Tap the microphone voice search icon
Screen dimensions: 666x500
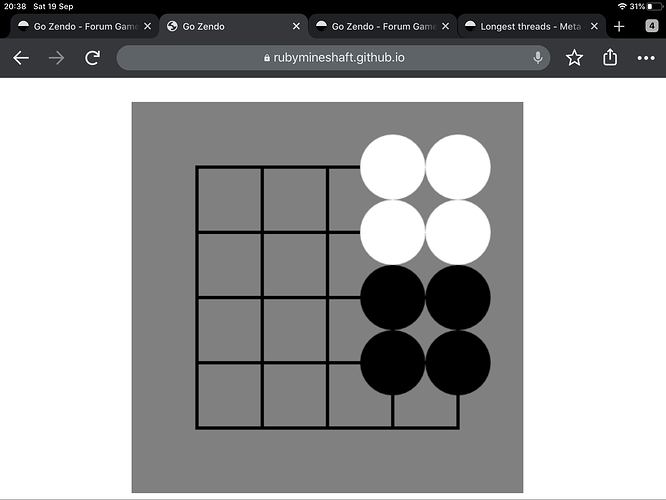[x=538, y=57]
